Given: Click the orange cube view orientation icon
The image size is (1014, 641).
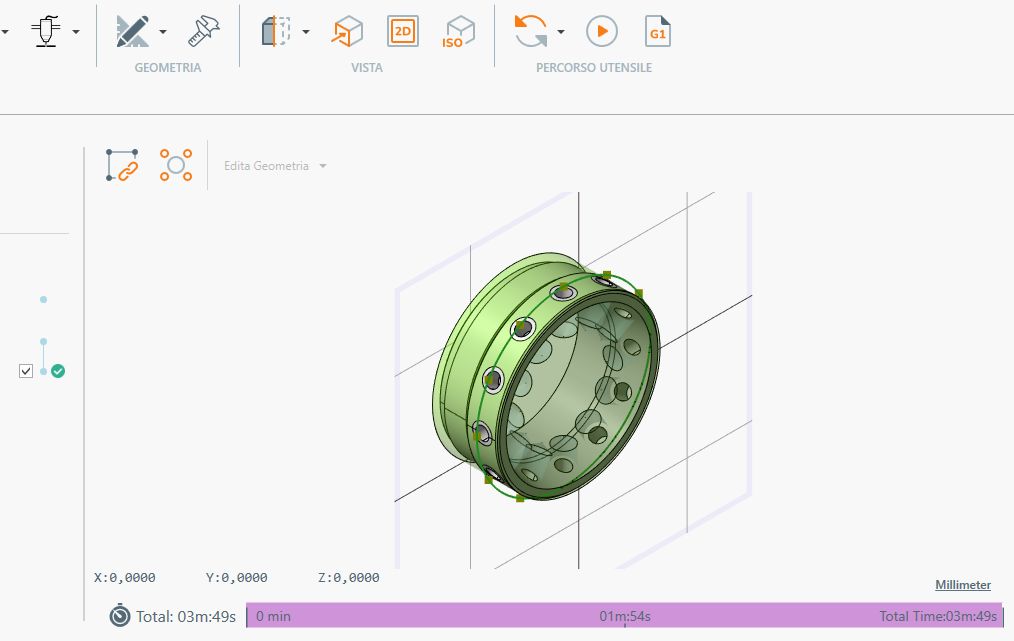Looking at the screenshot, I should [x=347, y=31].
